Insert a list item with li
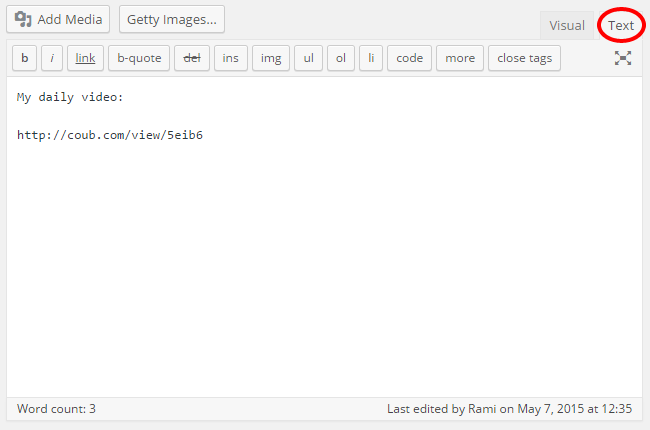Screen dimensions: 650x430 (371, 58)
